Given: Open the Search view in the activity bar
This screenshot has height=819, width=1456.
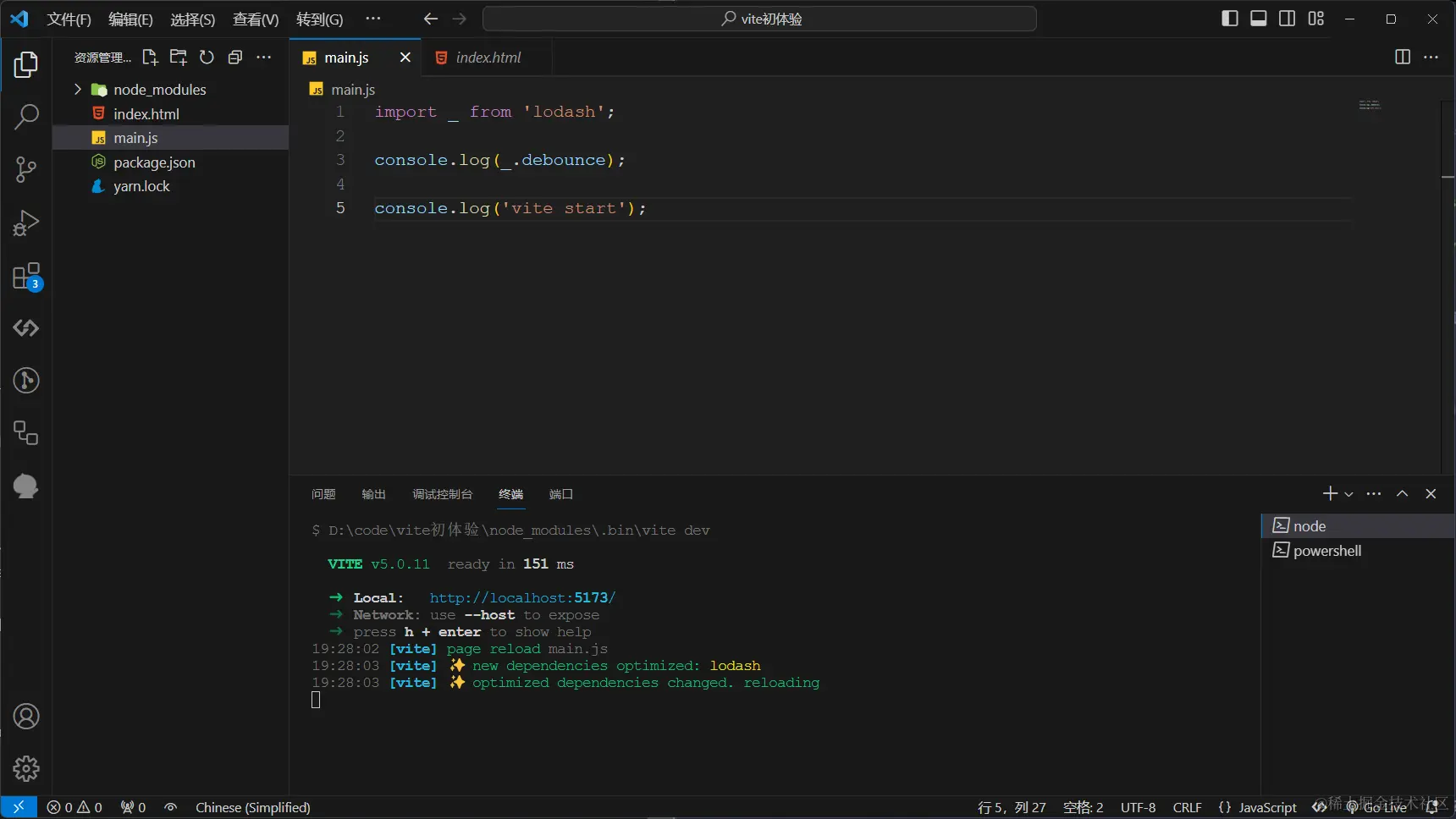Looking at the screenshot, I should point(26,118).
